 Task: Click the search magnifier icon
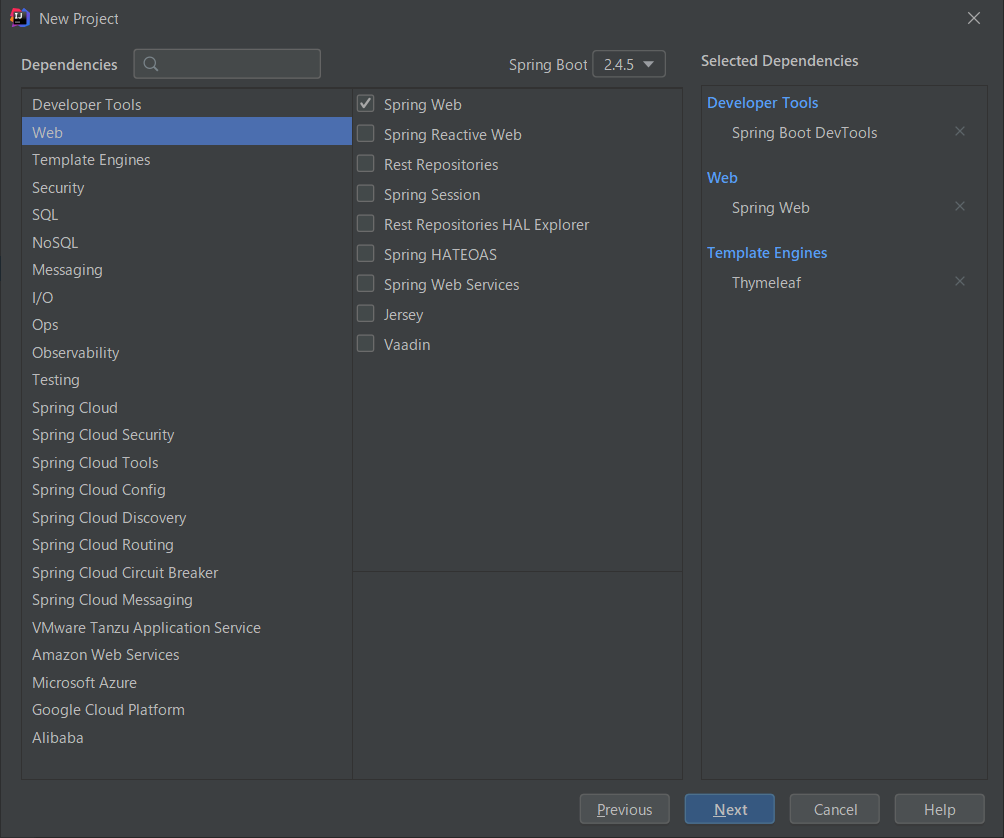[x=151, y=64]
